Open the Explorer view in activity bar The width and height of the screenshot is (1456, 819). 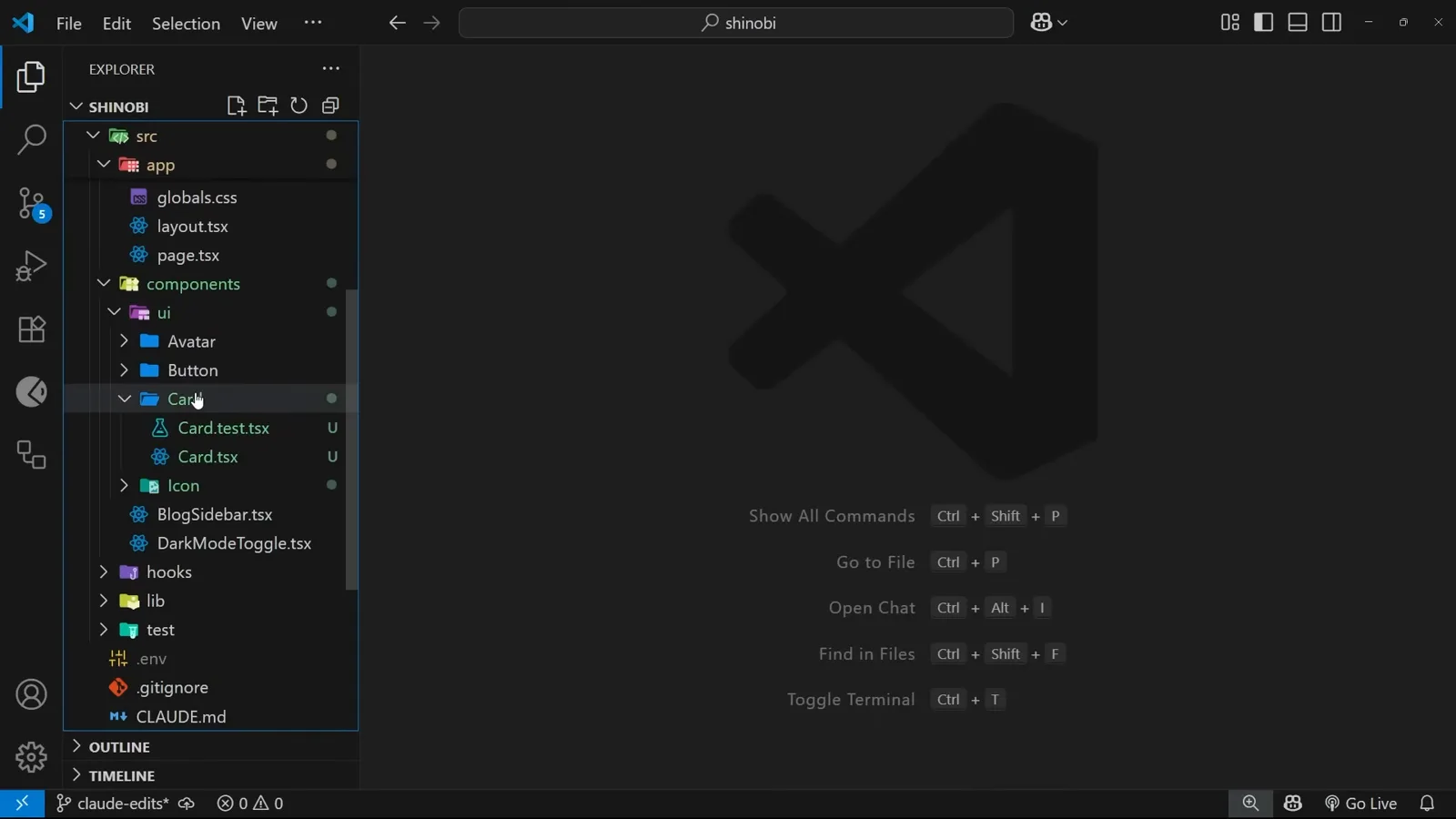[31, 77]
